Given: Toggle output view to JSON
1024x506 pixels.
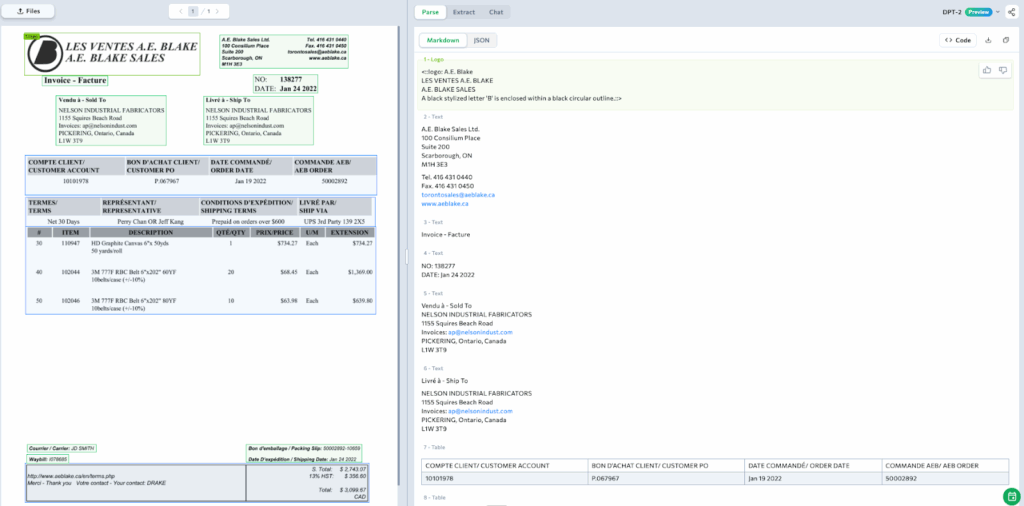Looking at the screenshot, I should click(481, 40).
